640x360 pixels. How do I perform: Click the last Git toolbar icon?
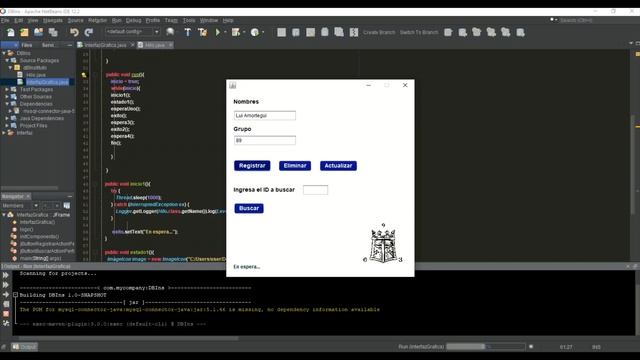coord(520,32)
